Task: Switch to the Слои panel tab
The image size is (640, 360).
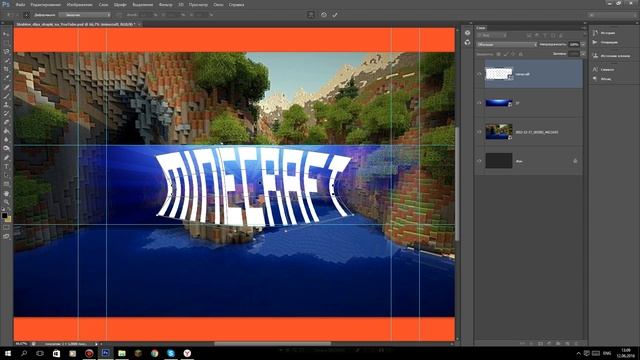Action: tap(481, 28)
